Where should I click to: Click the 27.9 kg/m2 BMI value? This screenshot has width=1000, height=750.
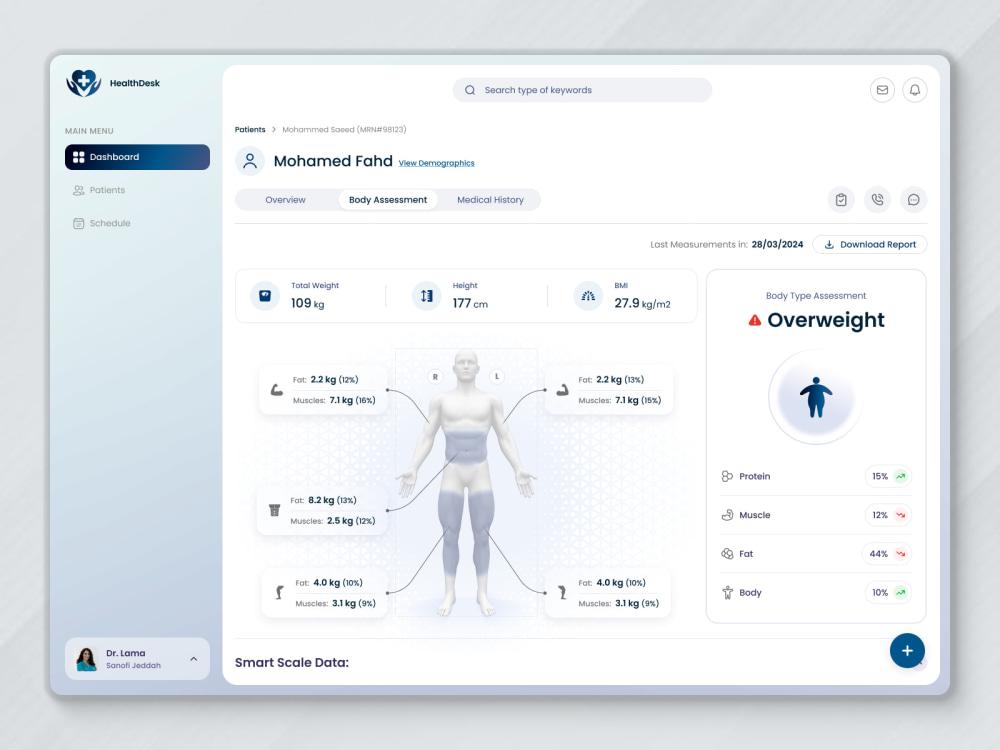click(642, 304)
